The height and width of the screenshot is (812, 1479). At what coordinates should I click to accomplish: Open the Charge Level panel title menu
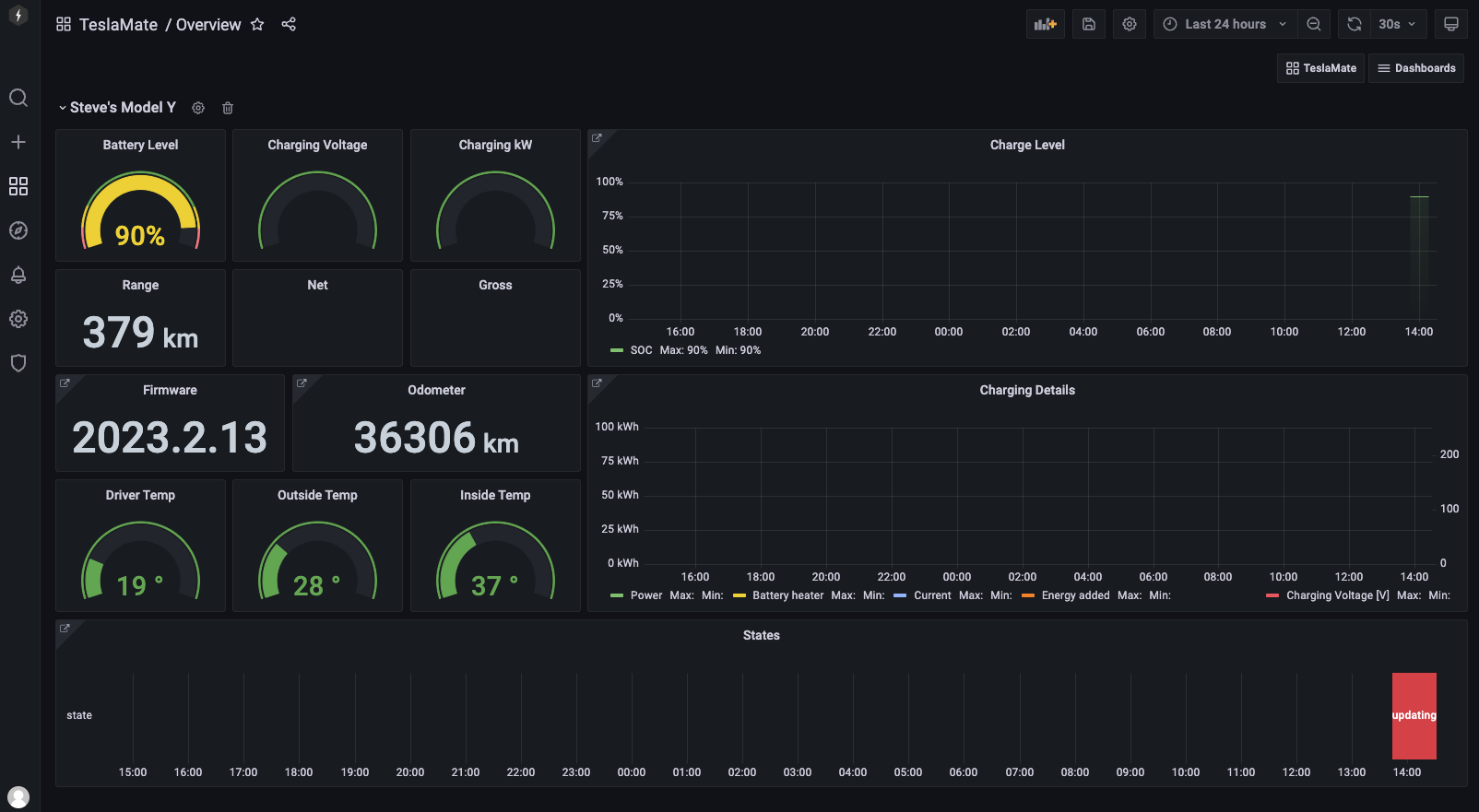pos(1027,145)
